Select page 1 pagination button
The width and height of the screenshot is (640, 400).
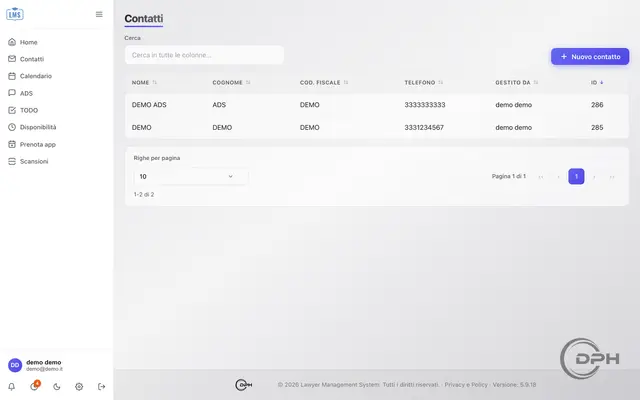coord(576,176)
